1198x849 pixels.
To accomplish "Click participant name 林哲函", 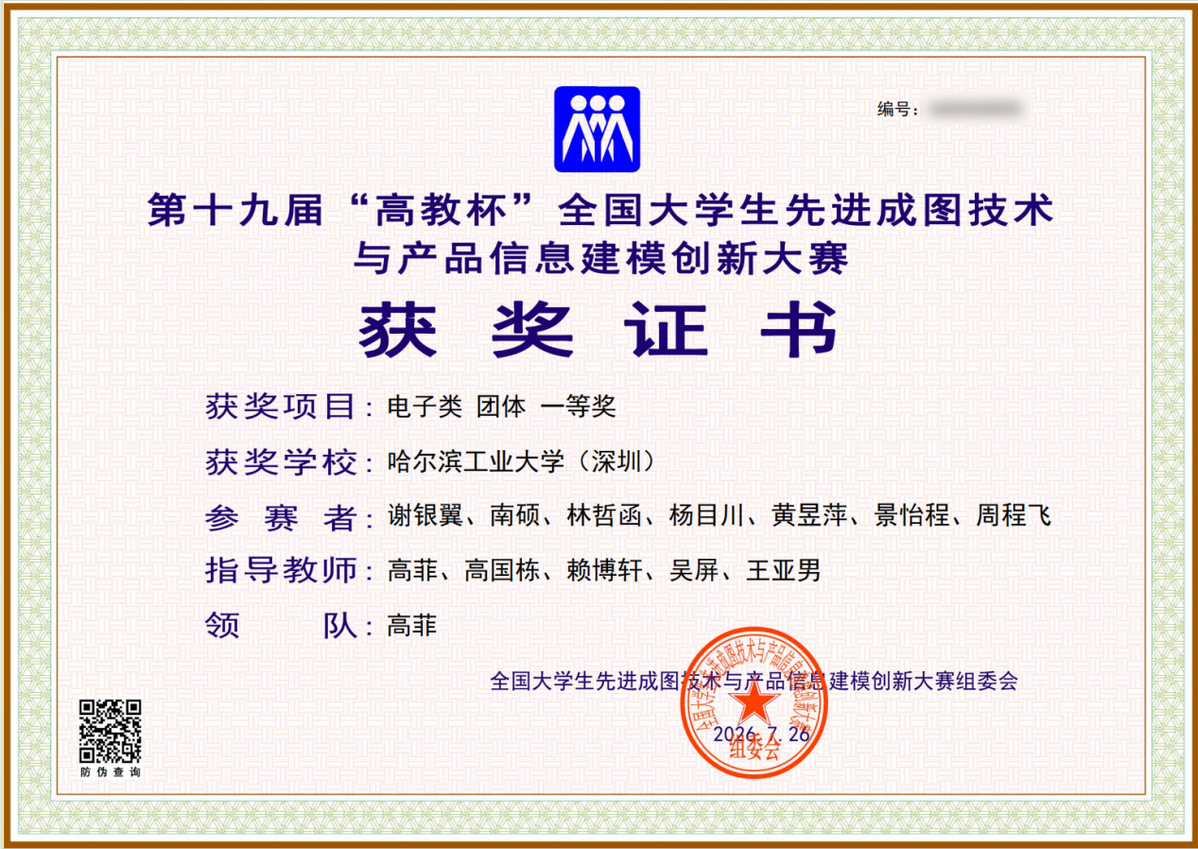I will 604,516.
